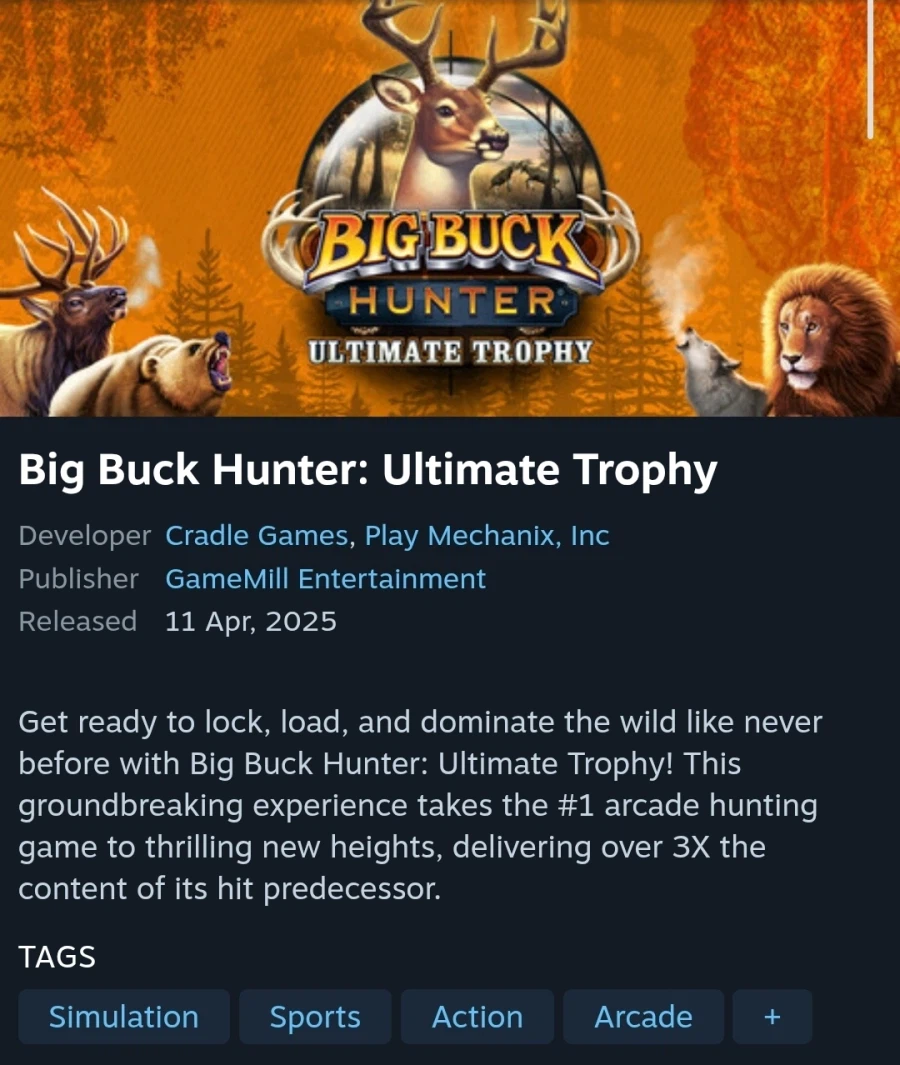Screen dimensions: 900x1065
Task: Click the 11 Apr, 2025 release date
Action: pyautogui.click(x=251, y=621)
